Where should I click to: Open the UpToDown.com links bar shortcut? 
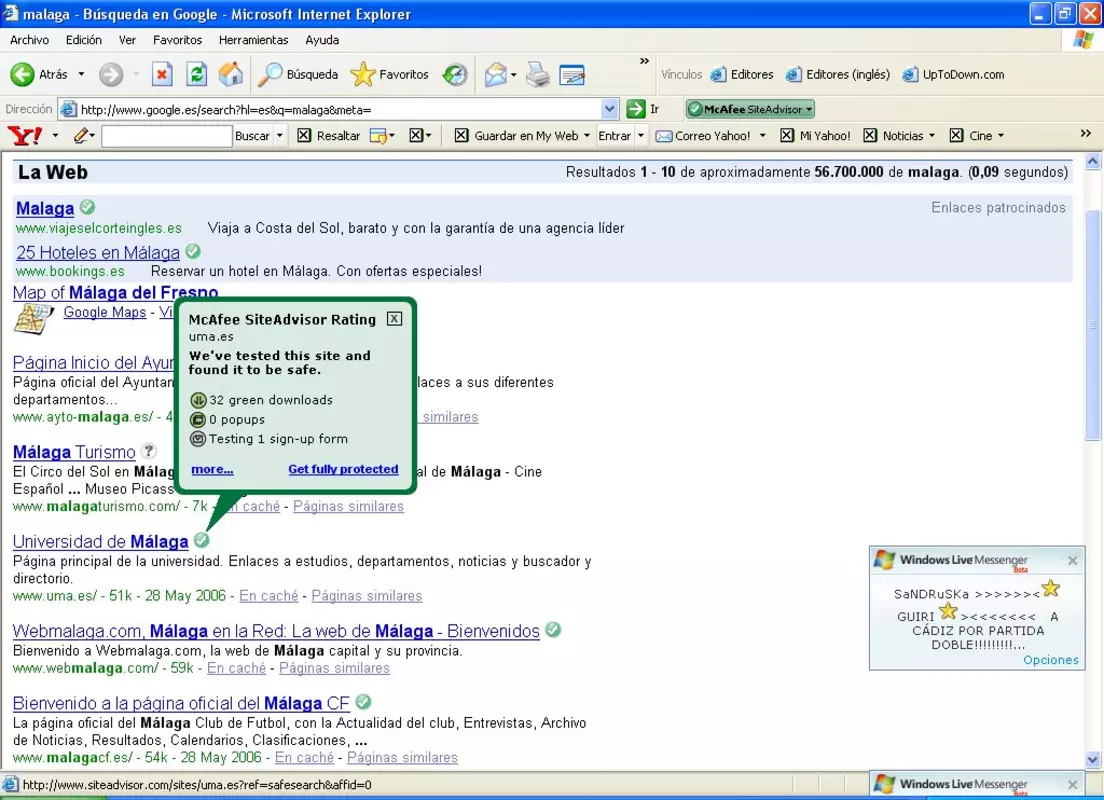[953, 75]
